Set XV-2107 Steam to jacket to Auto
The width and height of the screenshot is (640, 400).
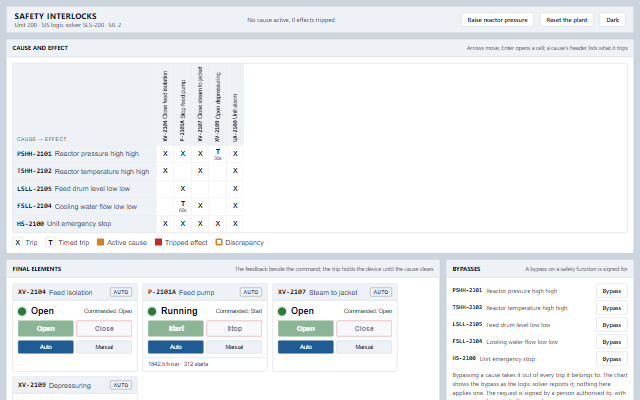306,347
